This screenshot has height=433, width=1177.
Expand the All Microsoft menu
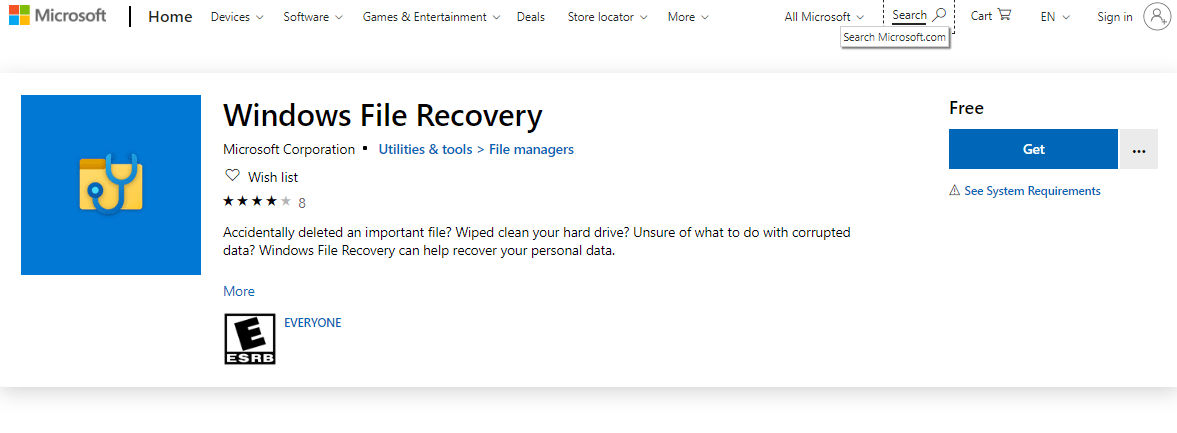[825, 17]
